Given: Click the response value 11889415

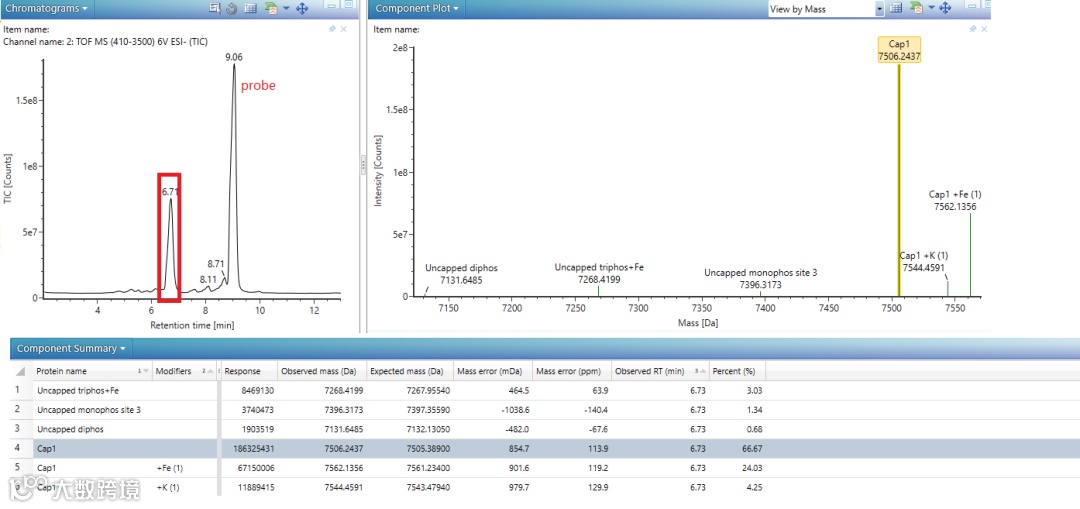Looking at the screenshot, I should [254, 488].
